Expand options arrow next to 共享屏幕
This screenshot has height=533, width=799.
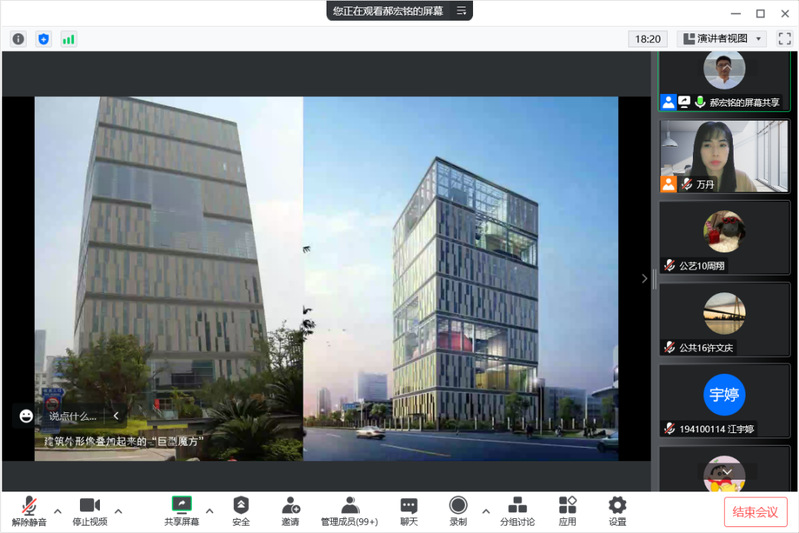click(x=209, y=511)
